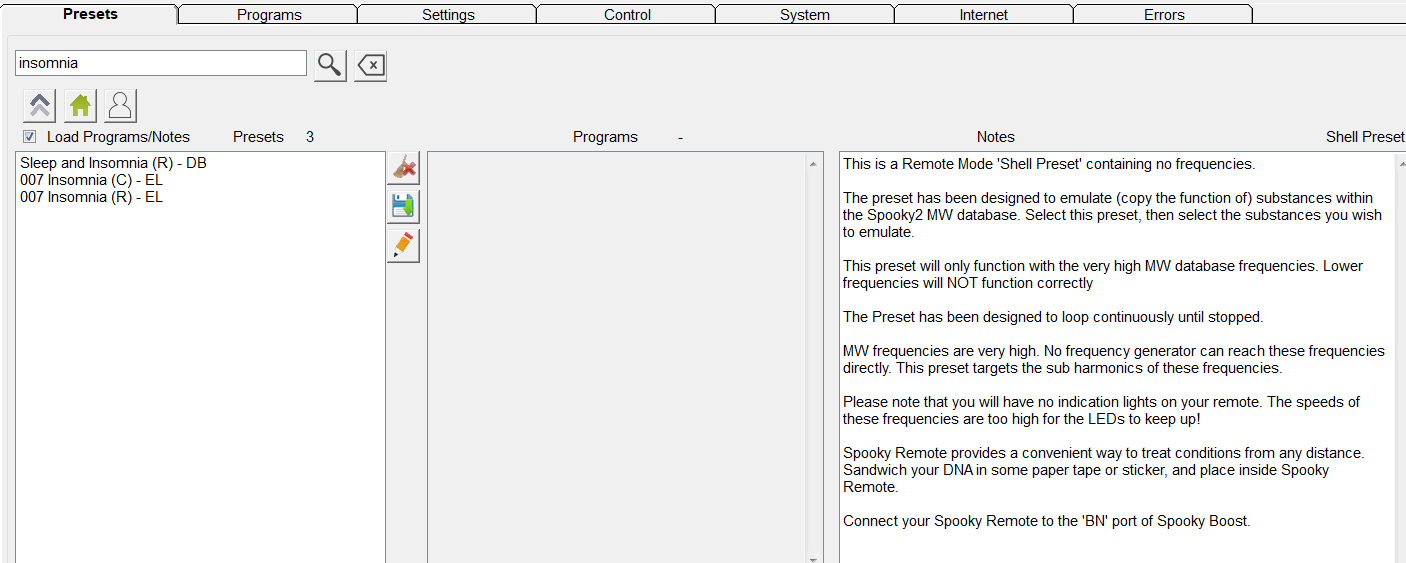Image resolution: width=1406 pixels, height=563 pixels.
Task: Open the Errors tab
Action: pyautogui.click(x=1164, y=15)
